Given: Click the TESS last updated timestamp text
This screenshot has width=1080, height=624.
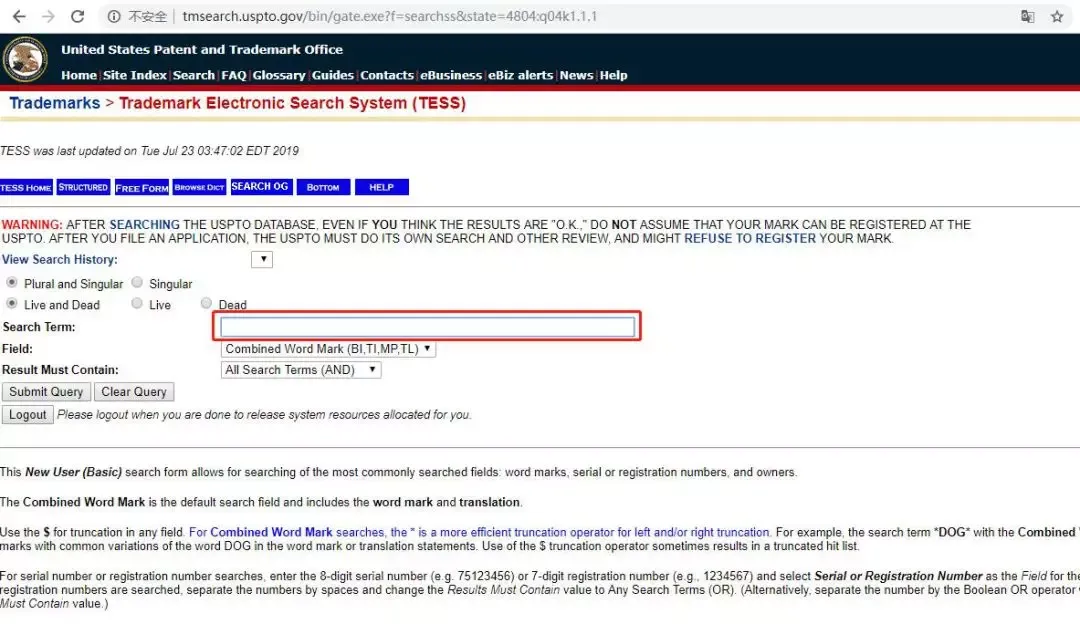Looking at the screenshot, I should point(149,151).
